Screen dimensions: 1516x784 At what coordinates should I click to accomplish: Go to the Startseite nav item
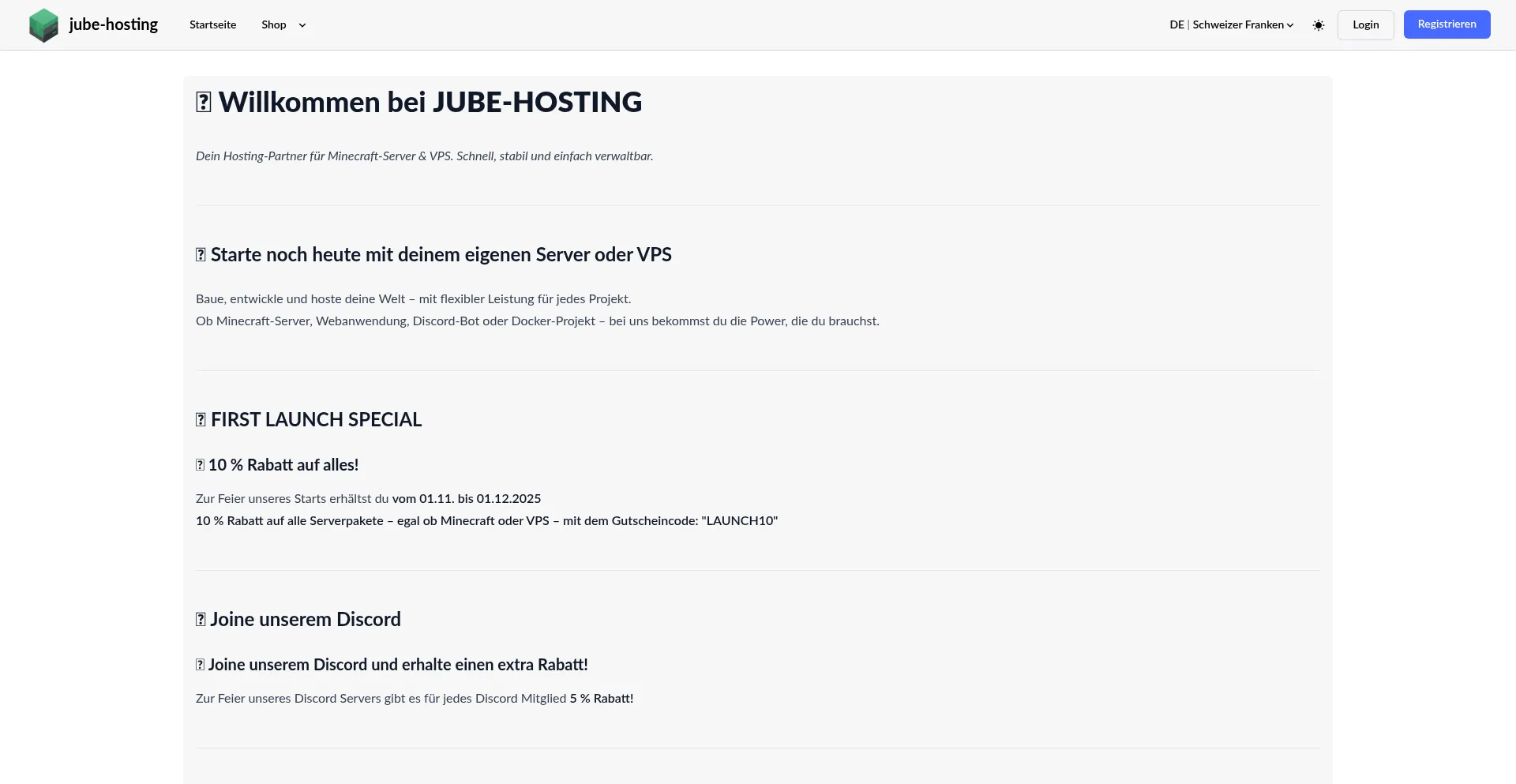(x=212, y=25)
